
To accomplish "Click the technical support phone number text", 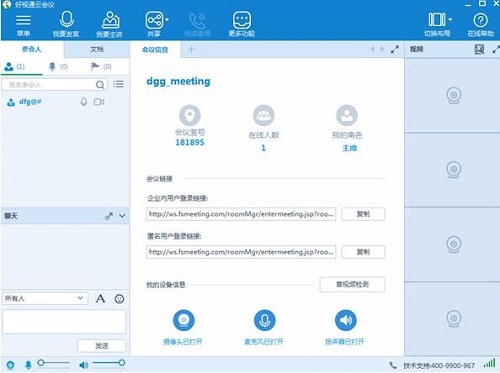I will (439, 366).
